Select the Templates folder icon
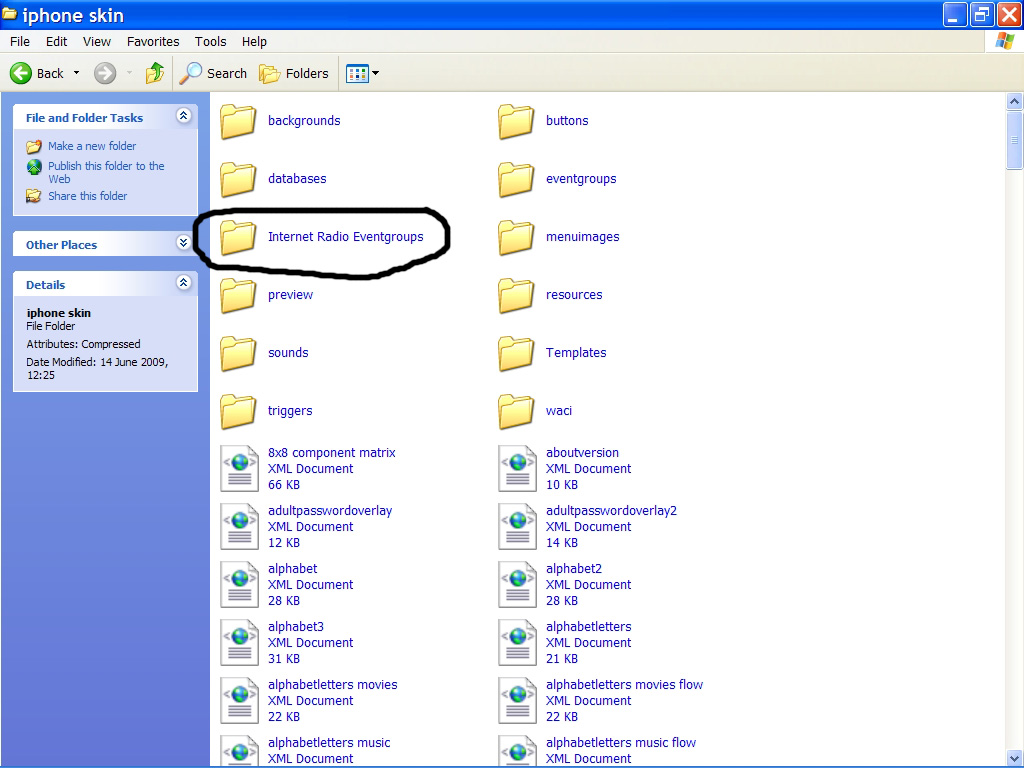This screenshot has height=768, width=1024. 516,353
